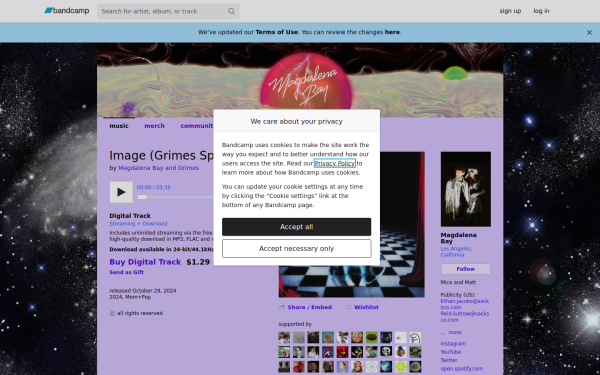Focus the artist, album, or track search field

[x=168, y=11]
